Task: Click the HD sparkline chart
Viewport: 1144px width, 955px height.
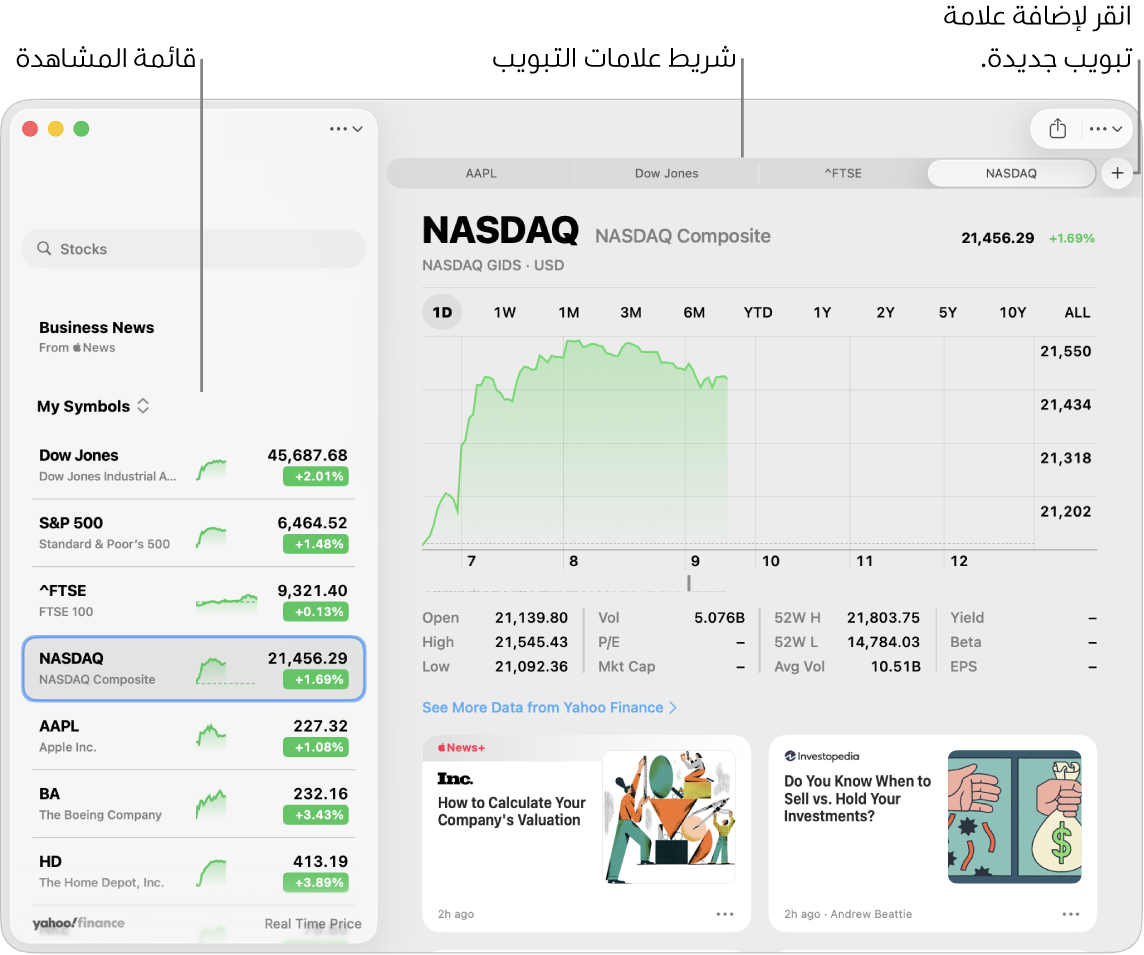Action: [212, 873]
